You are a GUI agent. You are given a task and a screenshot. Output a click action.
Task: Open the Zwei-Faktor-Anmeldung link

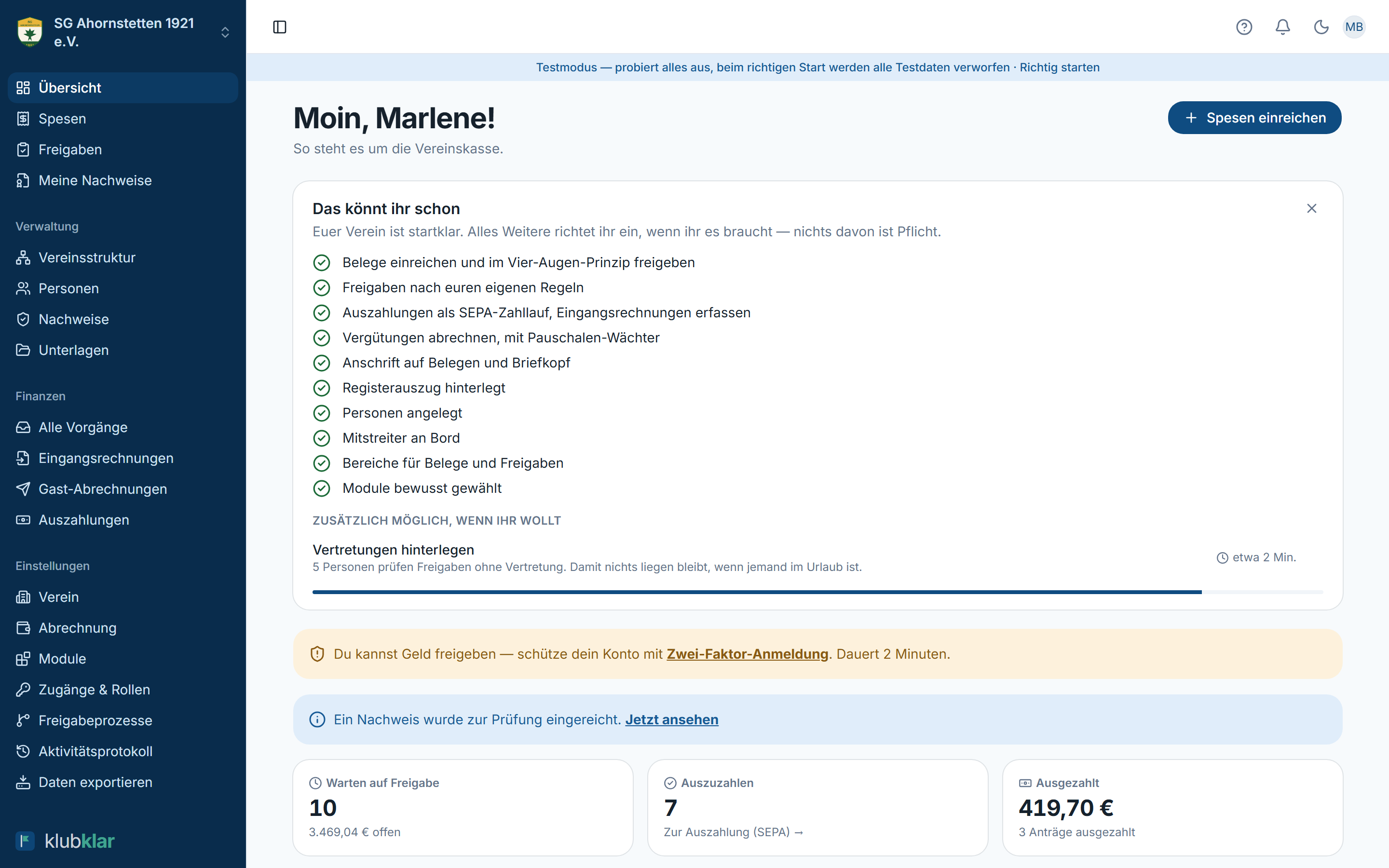747,654
